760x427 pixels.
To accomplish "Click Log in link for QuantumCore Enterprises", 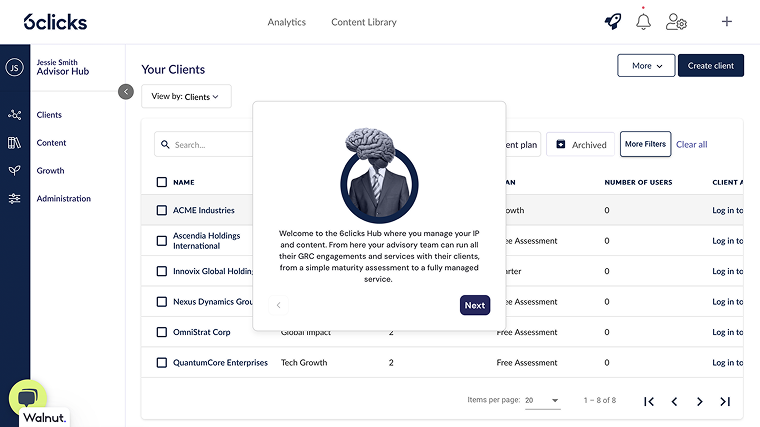I will pyautogui.click(x=728, y=363).
